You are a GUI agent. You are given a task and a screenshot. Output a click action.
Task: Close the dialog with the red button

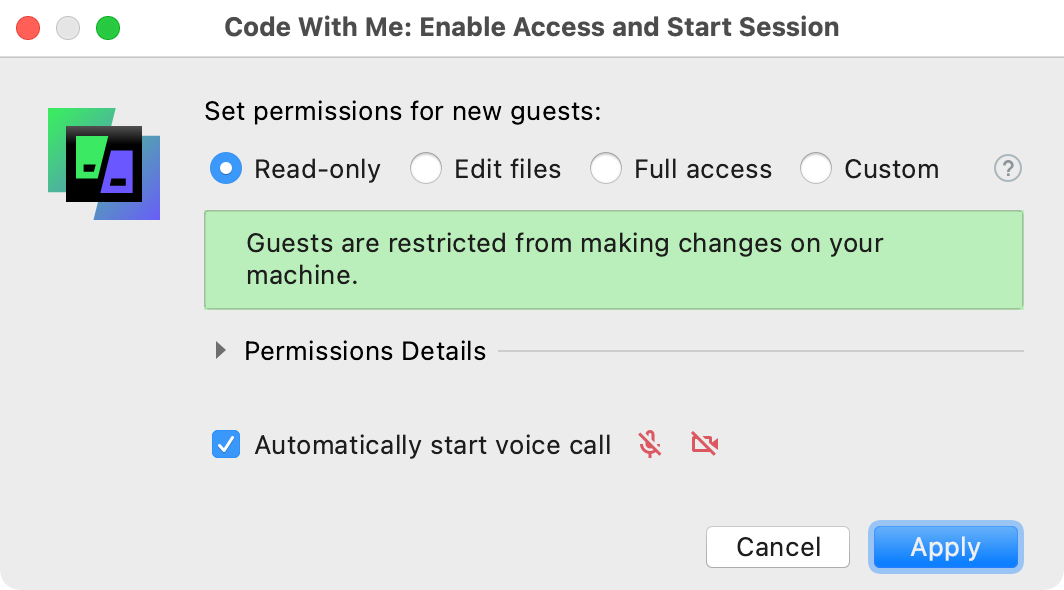pos(28,29)
